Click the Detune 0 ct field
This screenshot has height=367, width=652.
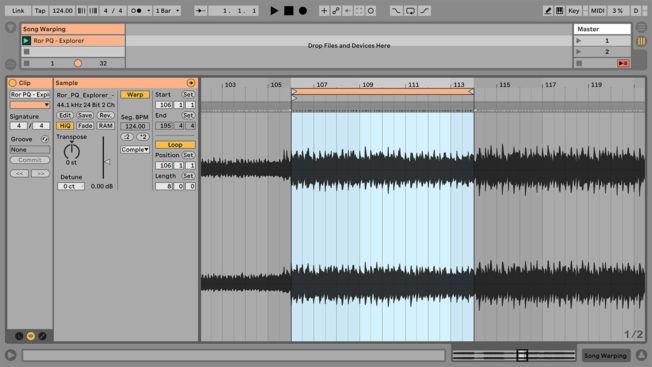(x=71, y=186)
